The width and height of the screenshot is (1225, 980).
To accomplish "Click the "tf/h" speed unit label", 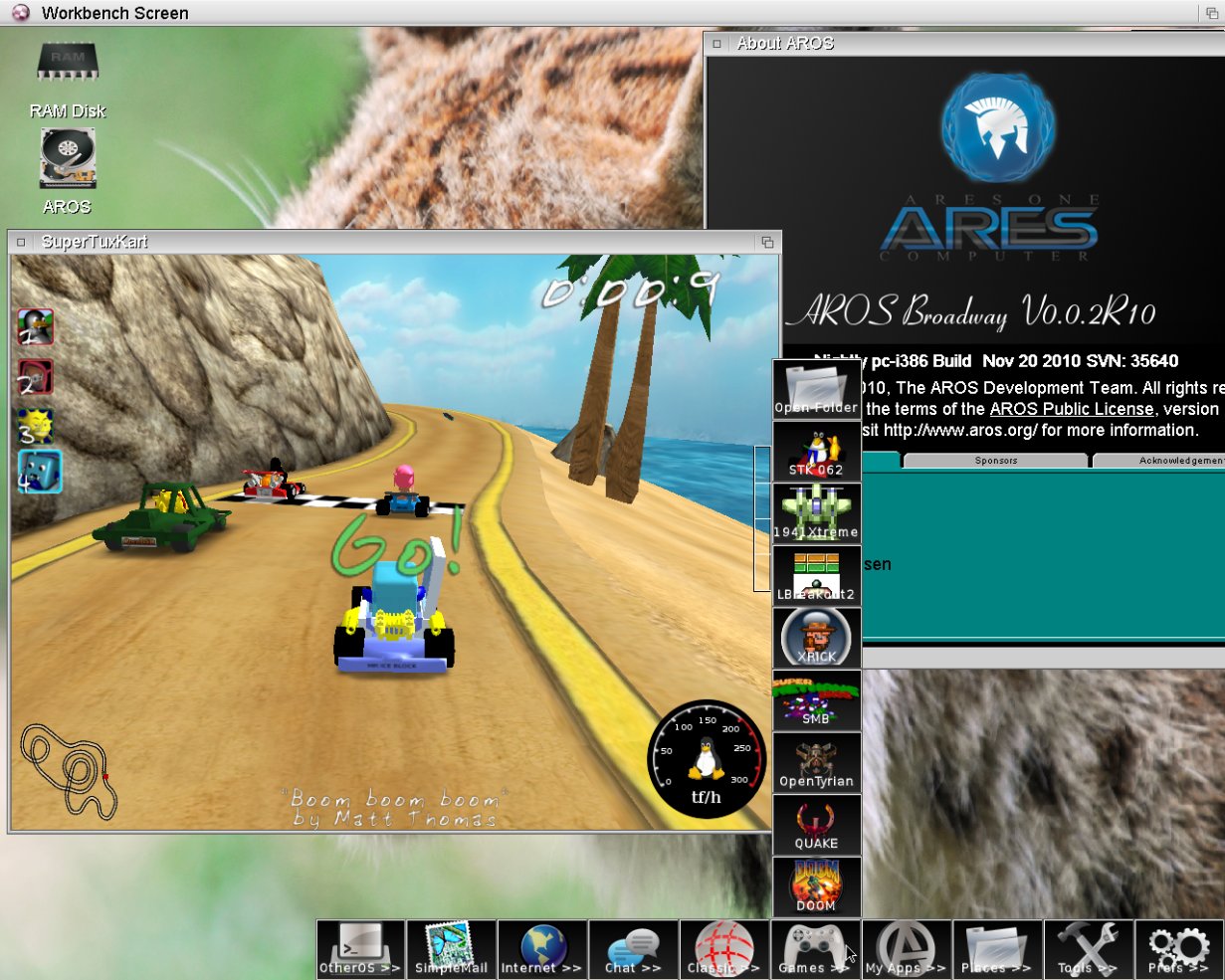I will [x=707, y=797].
